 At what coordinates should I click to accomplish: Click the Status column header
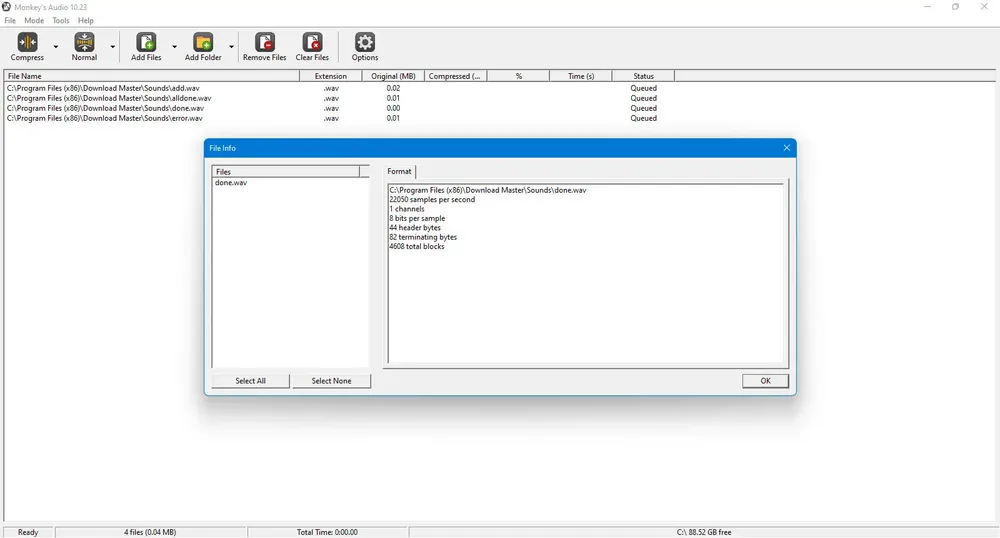click(643, 76)
